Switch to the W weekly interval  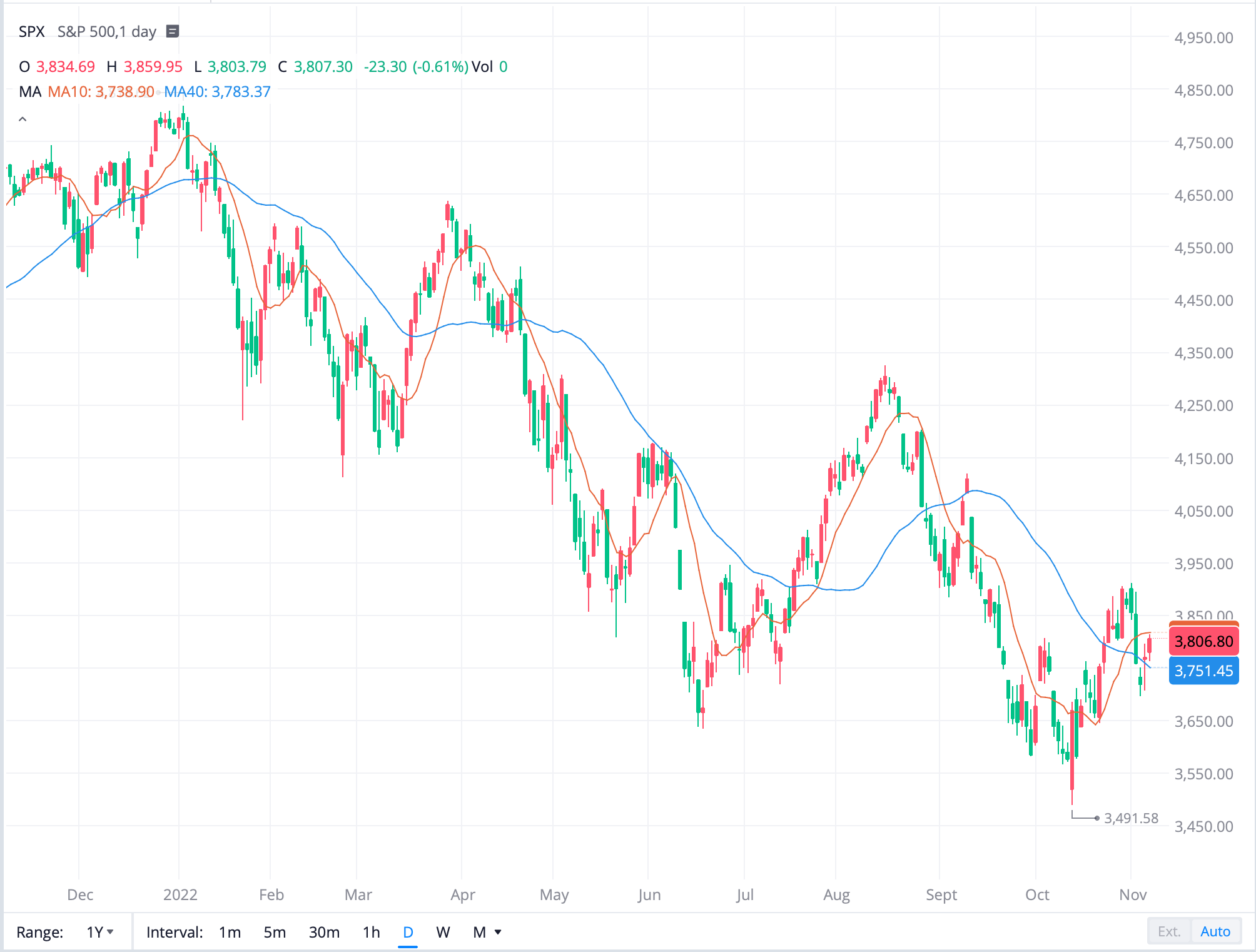click(443, 931)
